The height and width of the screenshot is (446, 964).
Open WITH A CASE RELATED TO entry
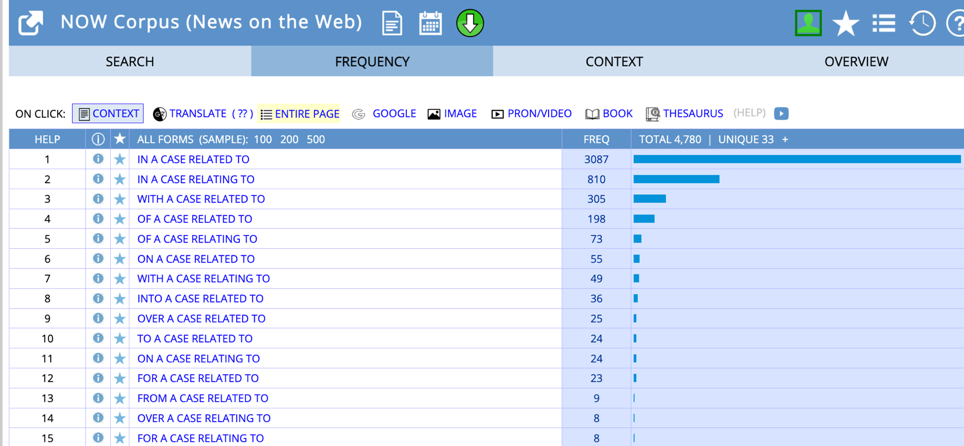(x=201, y=199)
